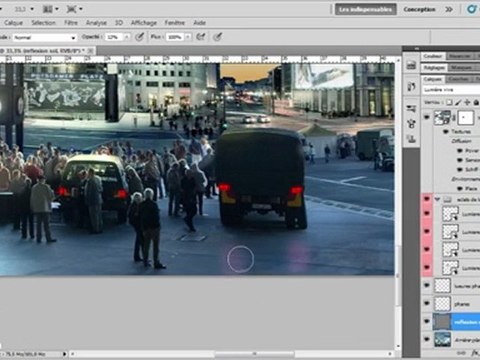Select the Couleur panel tab
This screenshot has height=360, width=480.
pyautogui.click(x=433, y=56)
